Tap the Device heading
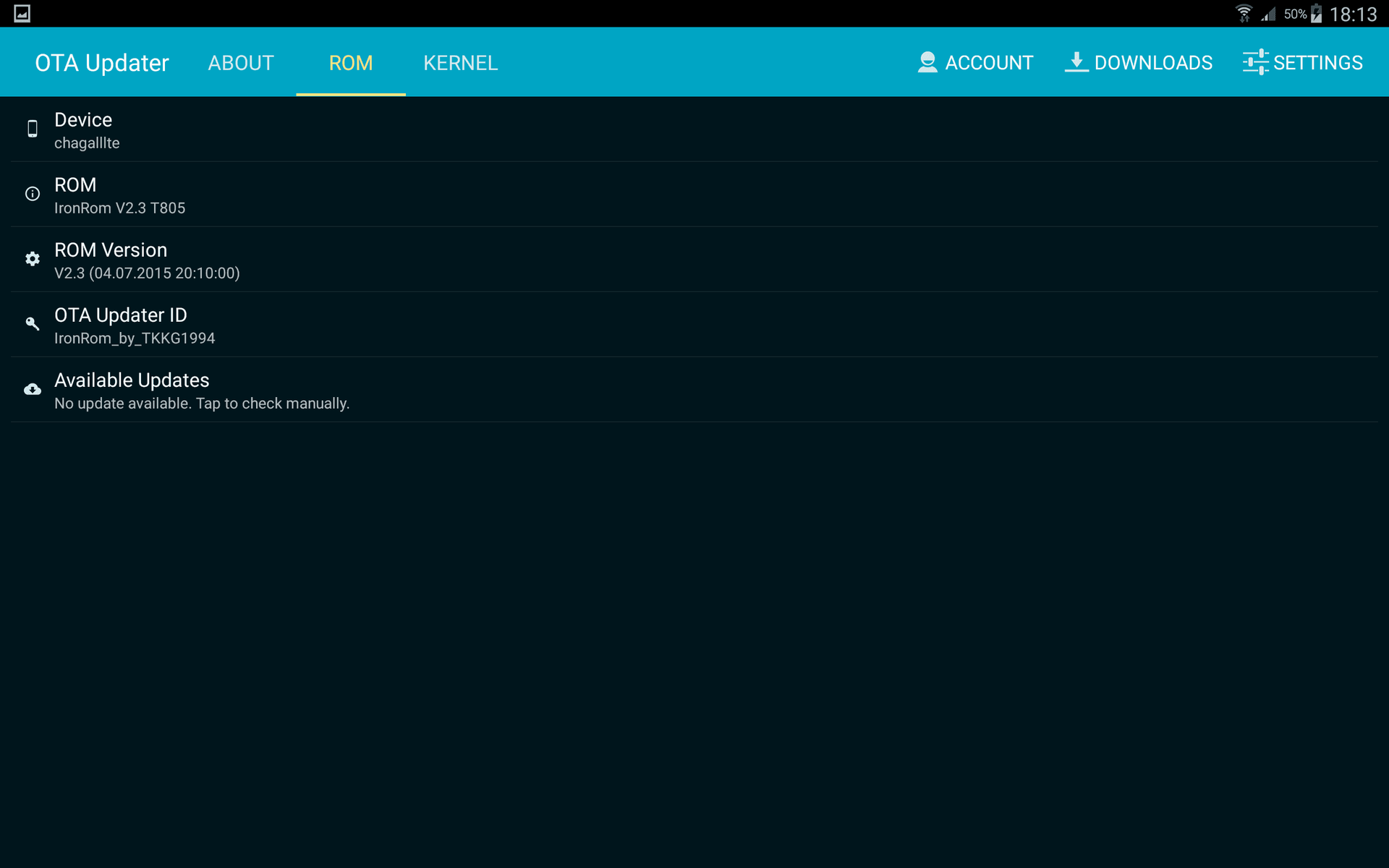This screenshot has width=1389, height=868. tap(83, 120)
